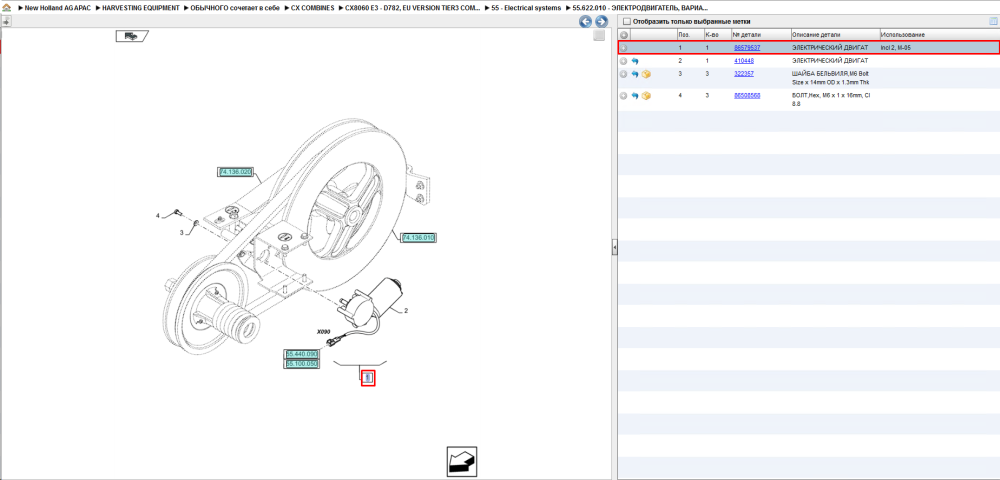Click the gray square button on diagram
Screen dimensions: 1000x480
click(x=598, y=36)
